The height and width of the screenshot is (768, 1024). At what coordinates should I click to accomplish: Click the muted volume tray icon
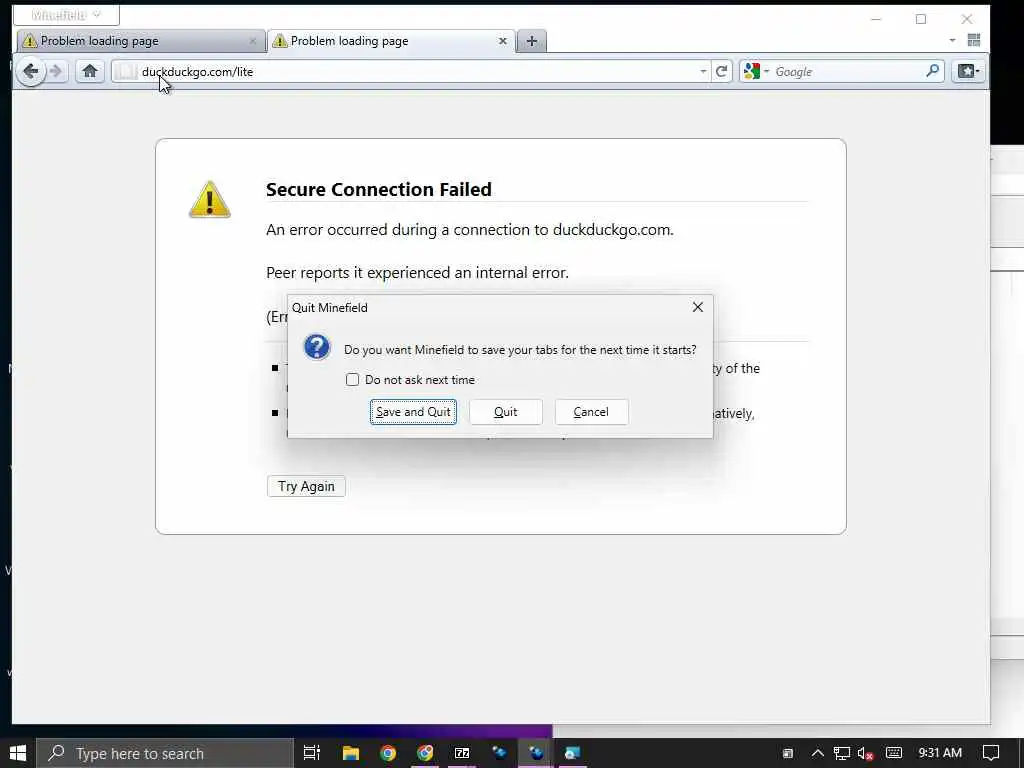[865, 754]
